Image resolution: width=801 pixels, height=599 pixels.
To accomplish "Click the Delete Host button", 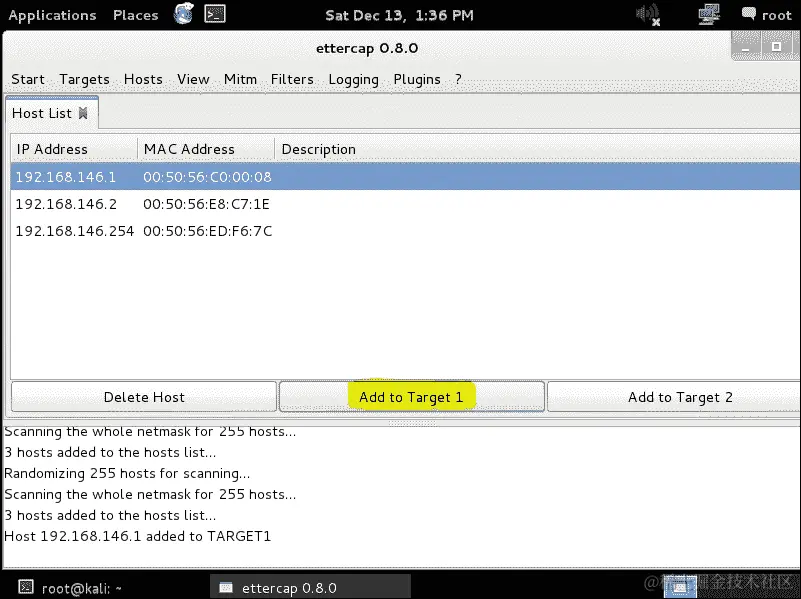I will 144,397.
